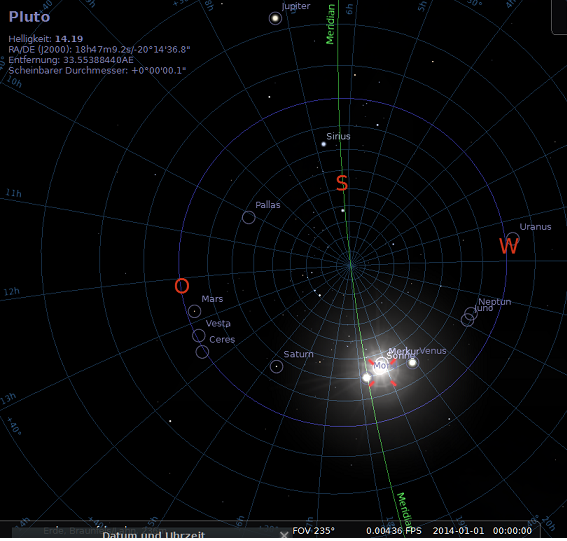Select the Neptun marker circle
Screen dimensions: 567x541
coord(471,314)
